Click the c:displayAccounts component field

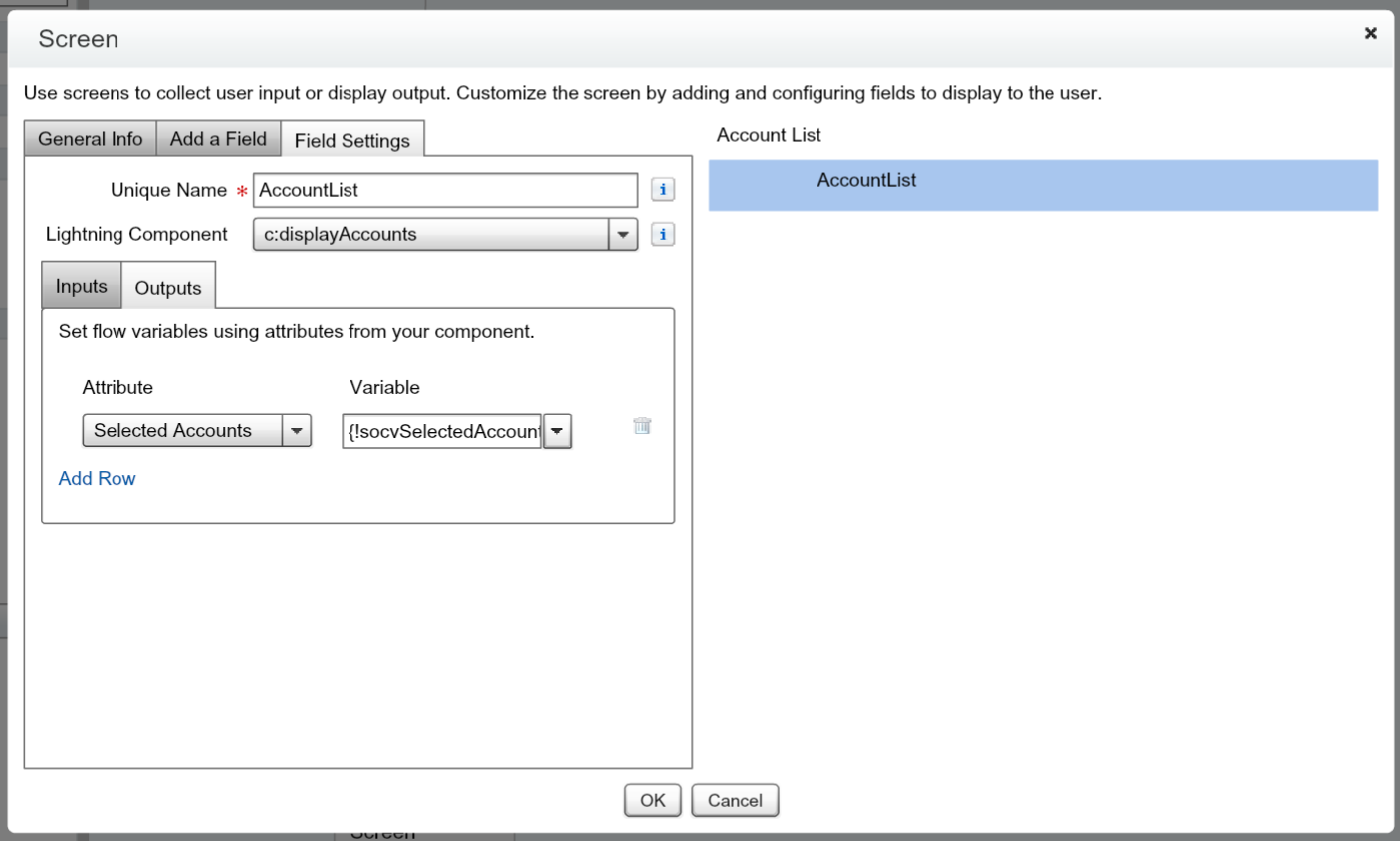coord(428,234)
